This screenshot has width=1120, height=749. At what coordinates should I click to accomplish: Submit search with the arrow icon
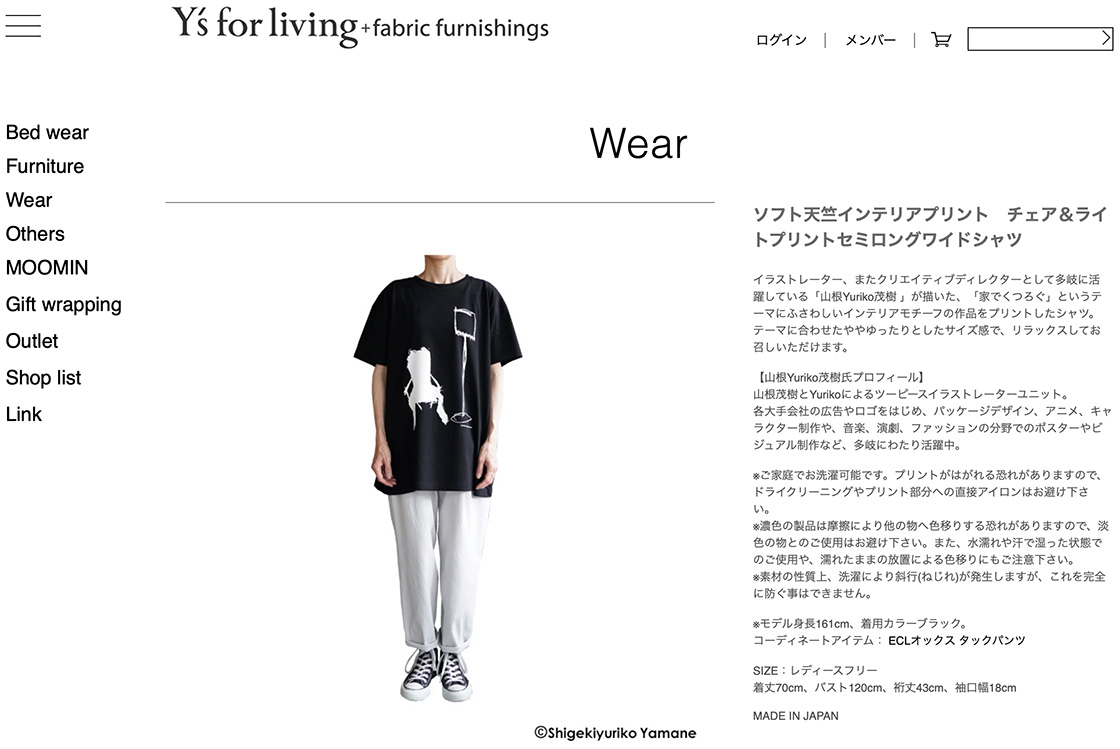point(1106,39)
